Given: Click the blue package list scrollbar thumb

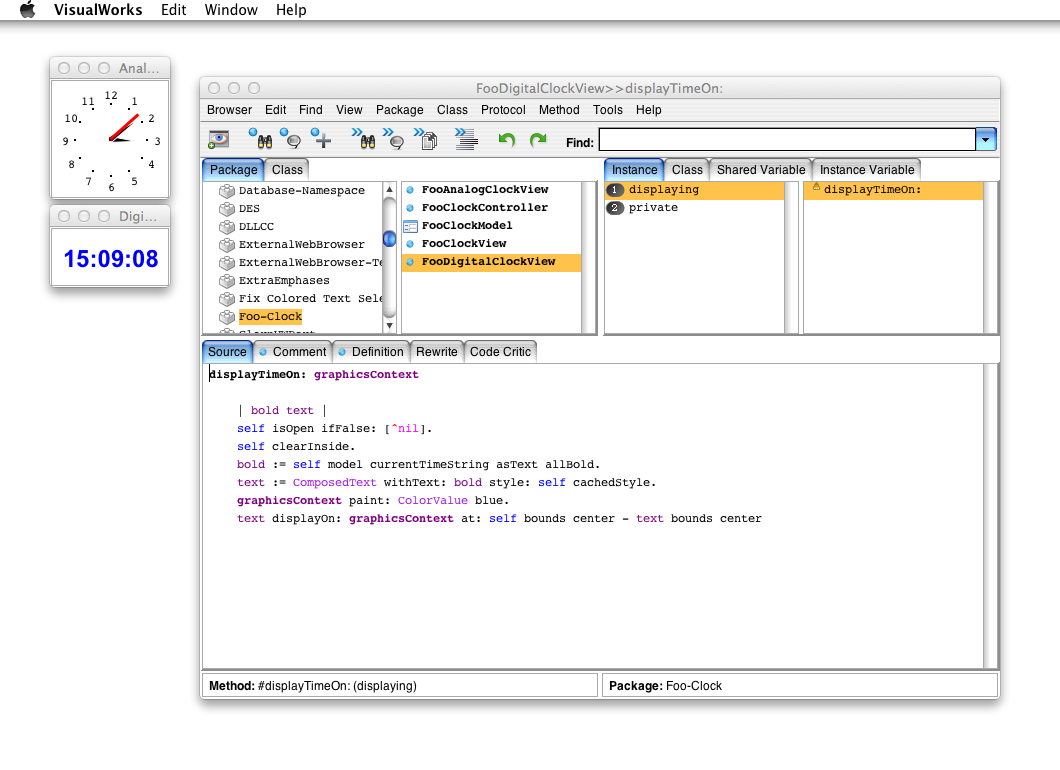Looking at the screenshot, I should tap(389, 239).
